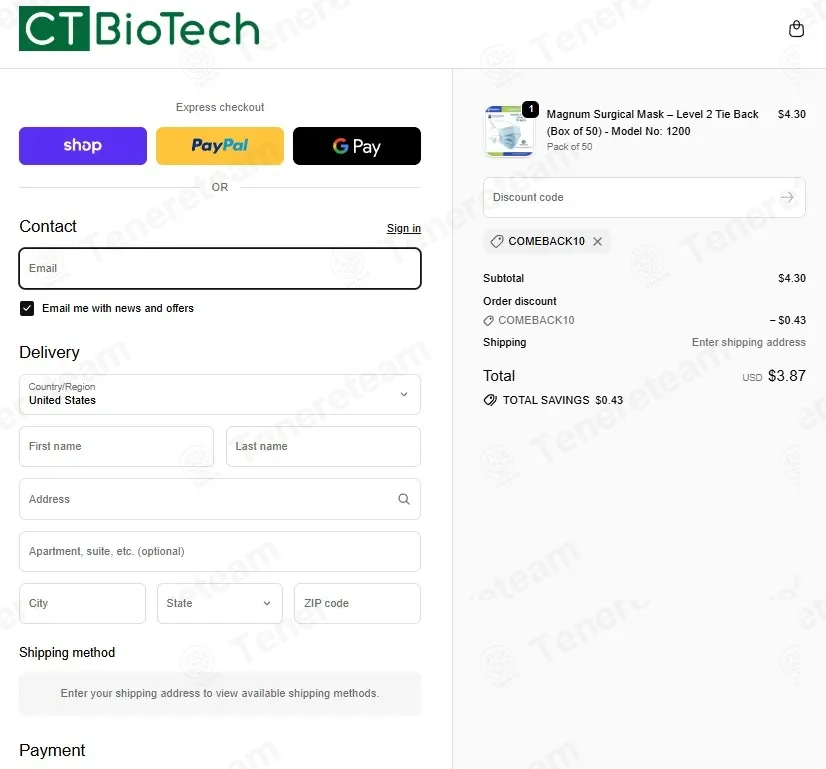This screenshot has width=826, height=769.
Task: Remove the COMEBACK10 discount code
Action: point(597,241)
